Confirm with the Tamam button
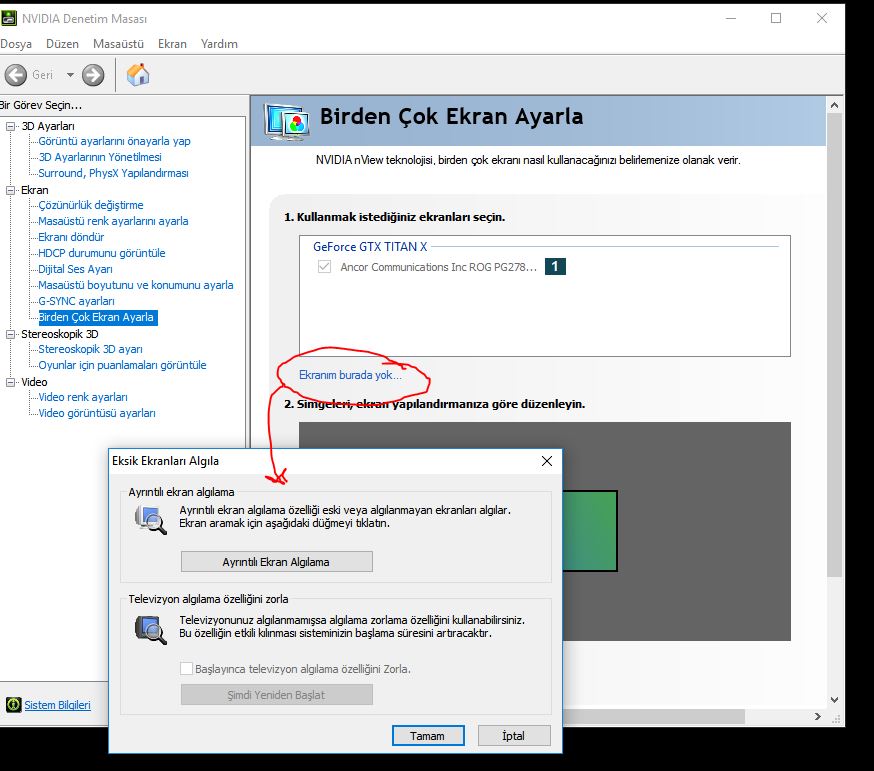The height and width of the screenshot is (771, 874). tap(428, 736)
